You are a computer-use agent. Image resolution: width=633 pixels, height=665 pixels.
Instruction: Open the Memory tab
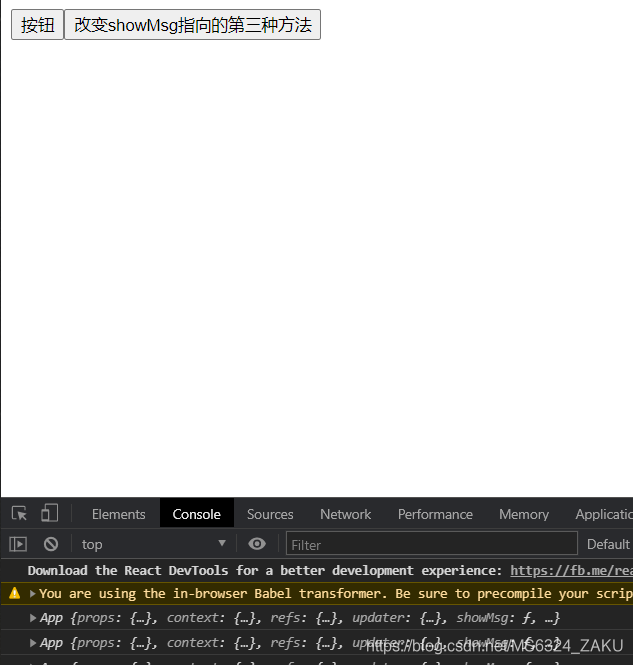524,514
